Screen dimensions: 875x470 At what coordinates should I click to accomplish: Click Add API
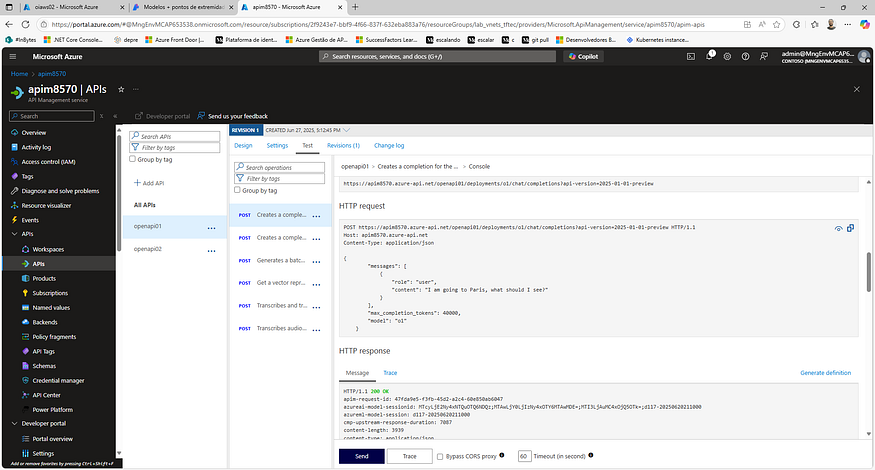pos(149,183)
